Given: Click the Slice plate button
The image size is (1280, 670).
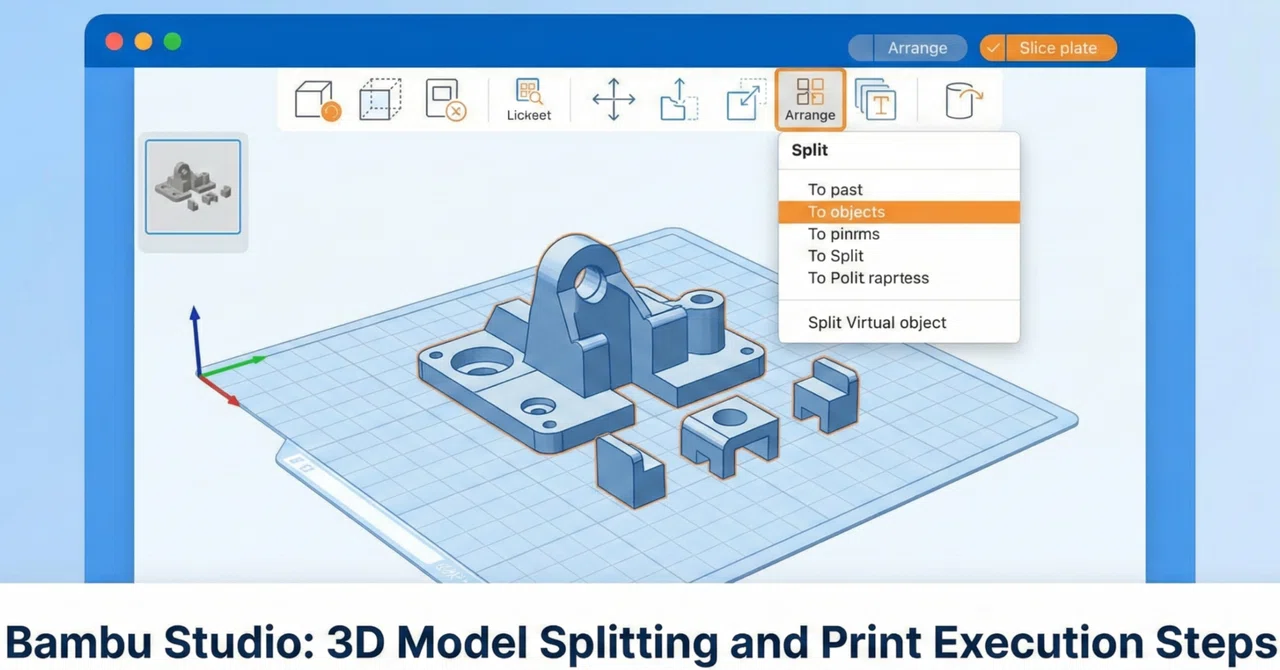Looking at the screenshot, I should coord(1058,48).
